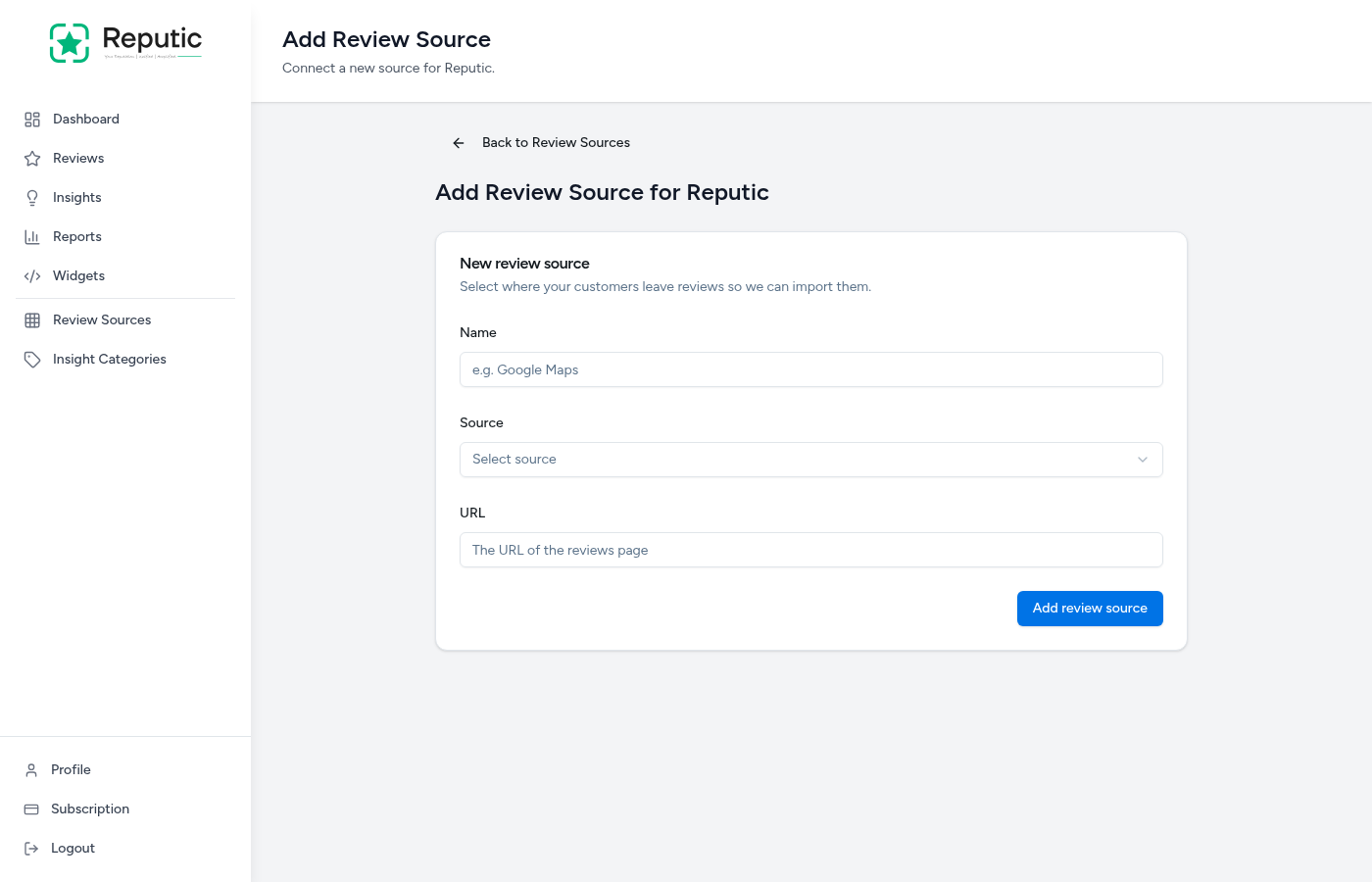Click the Widgets code icon
Screen dimensions: 1372x882
(x=32, y=275)
